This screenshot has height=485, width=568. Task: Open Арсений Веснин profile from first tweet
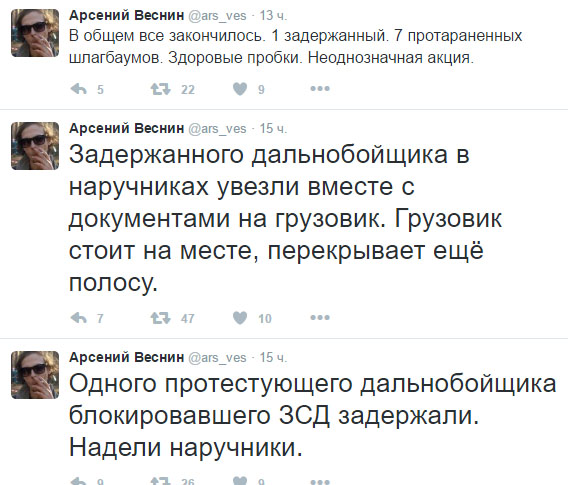126,15
